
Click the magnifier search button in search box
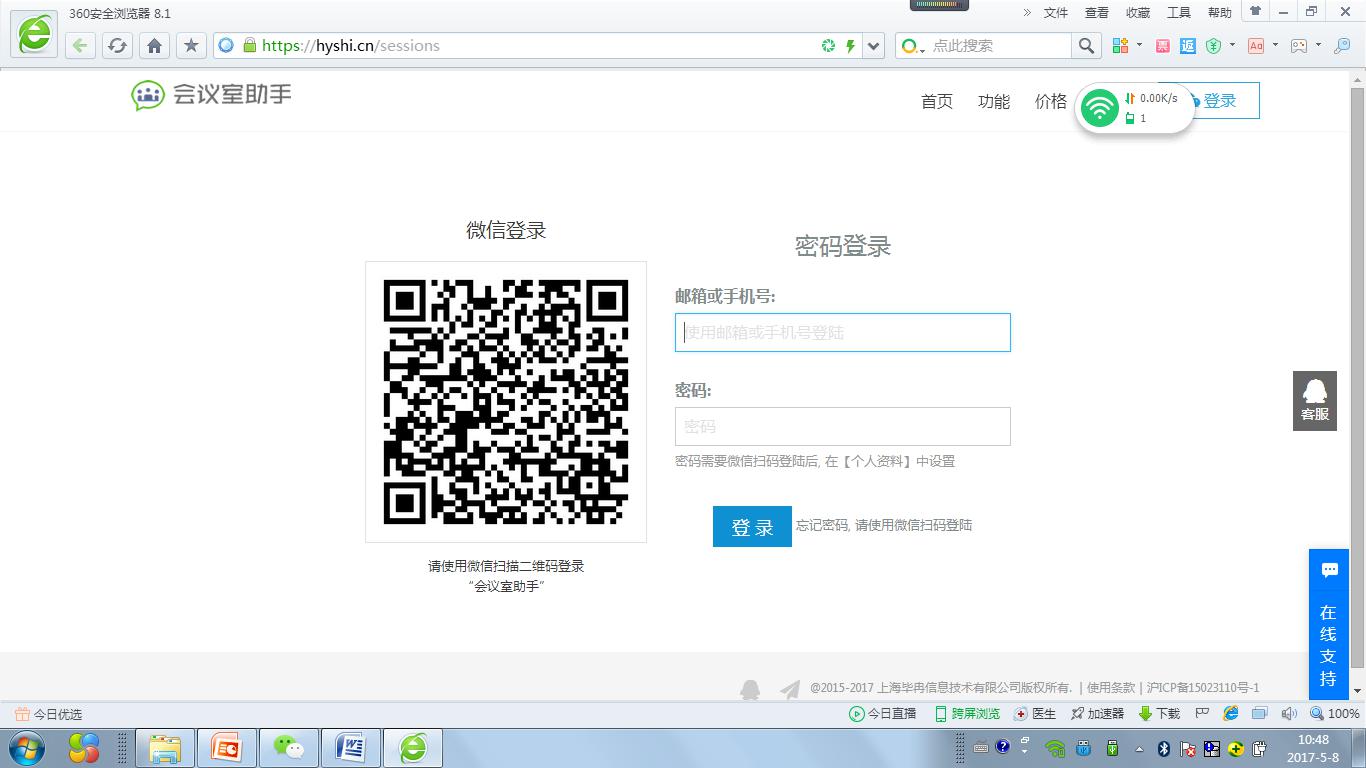point(1086,45)
